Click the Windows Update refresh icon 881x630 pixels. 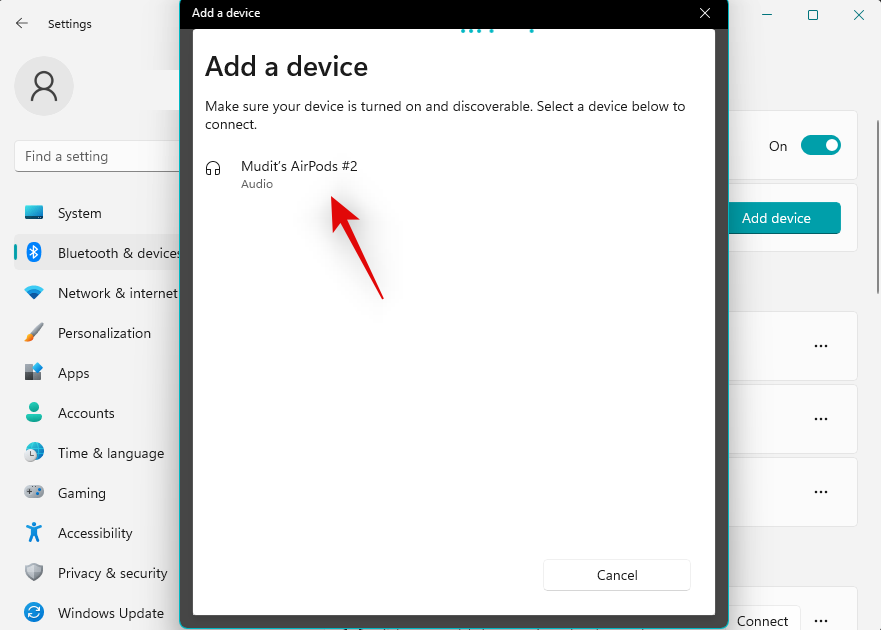pyautogui.click(x=34, y=612)
